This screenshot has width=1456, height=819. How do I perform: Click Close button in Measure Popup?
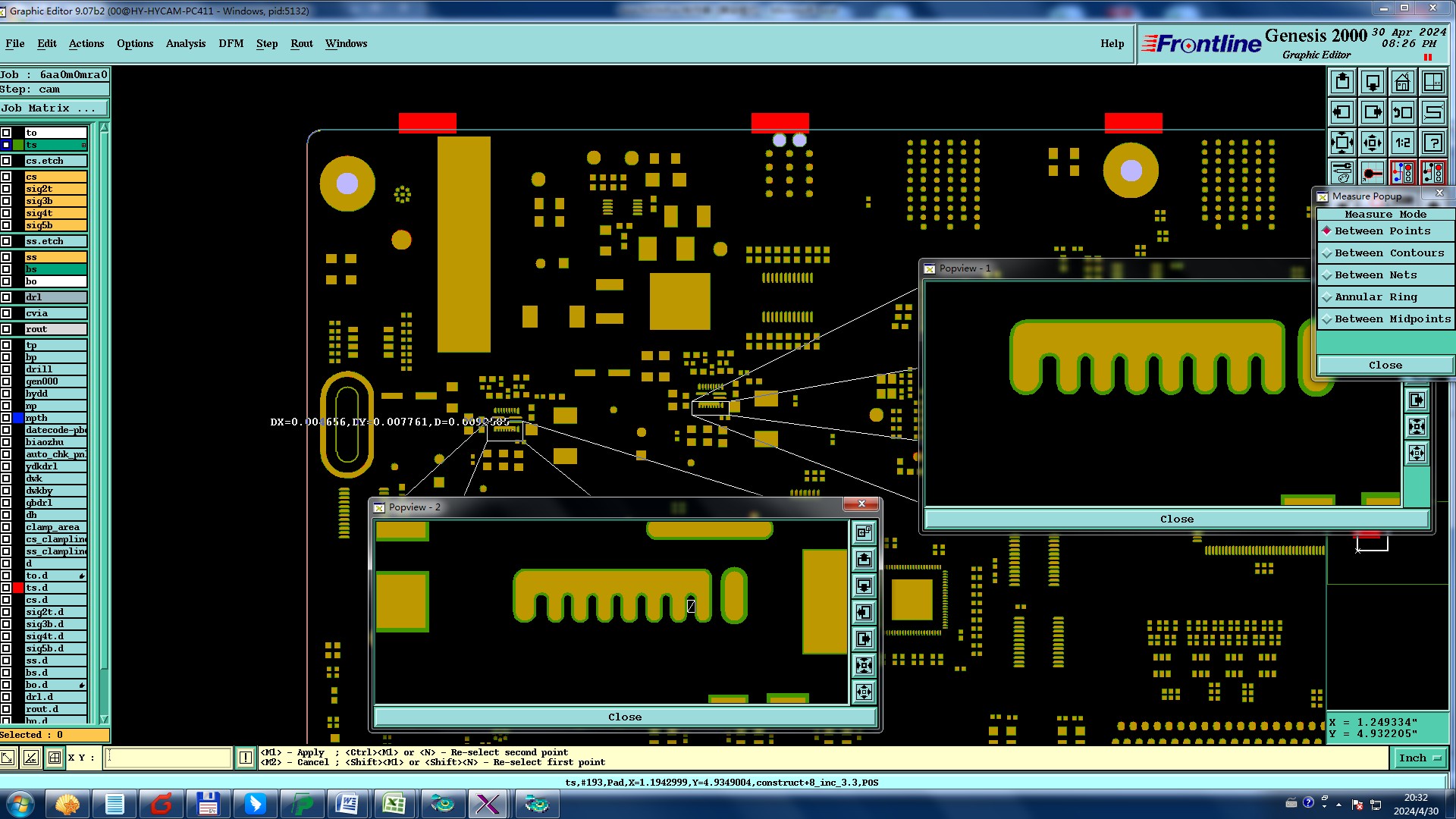coord(1385,366)
